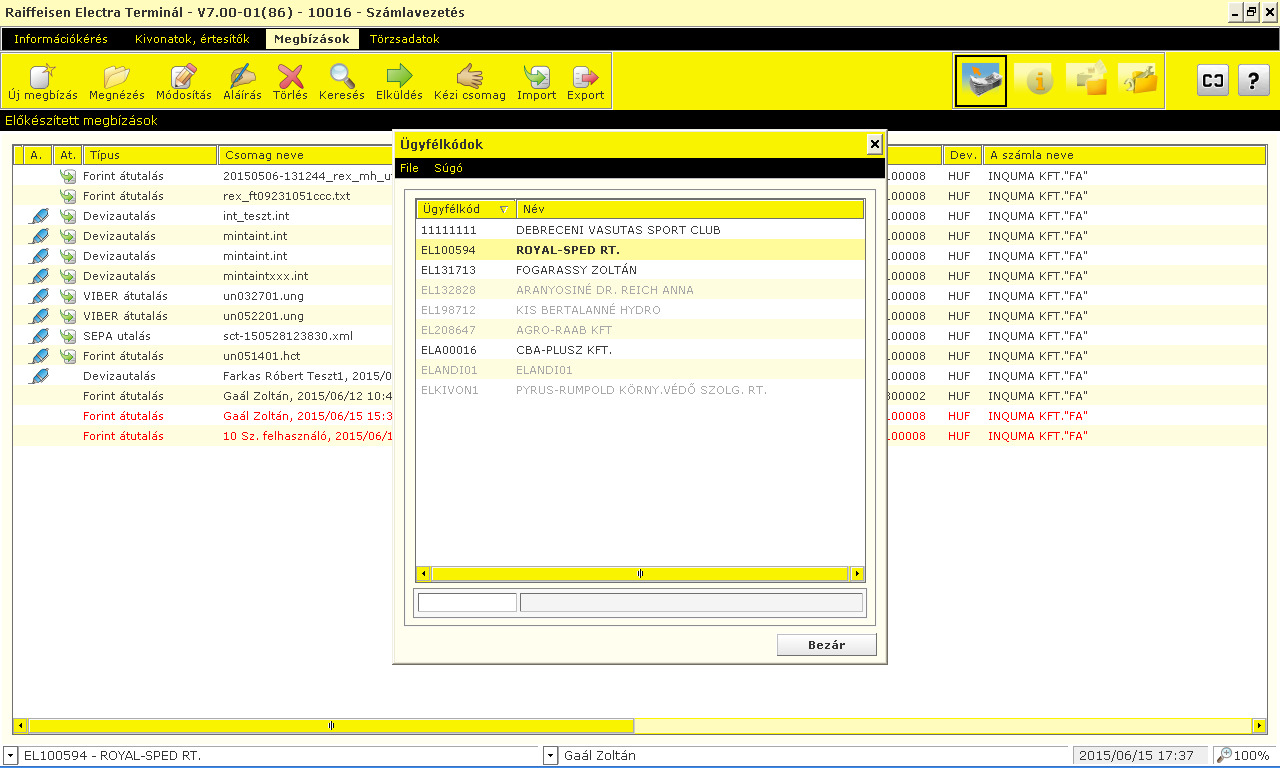Send orders with the Elküldés arrow
The image size is (1280, 768).
(x=399, y=81)
